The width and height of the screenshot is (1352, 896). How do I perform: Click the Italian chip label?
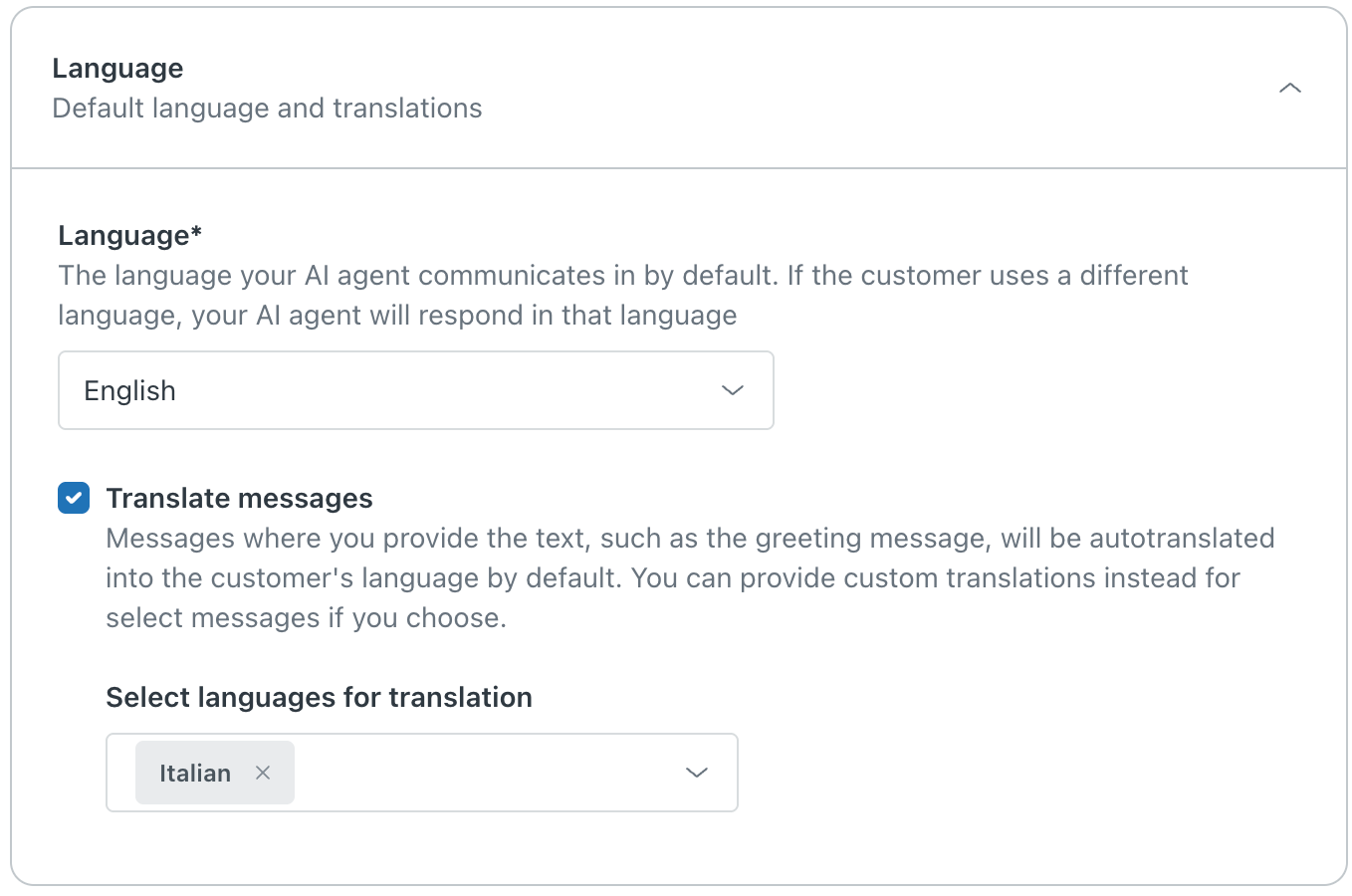(x=195, y=774)
